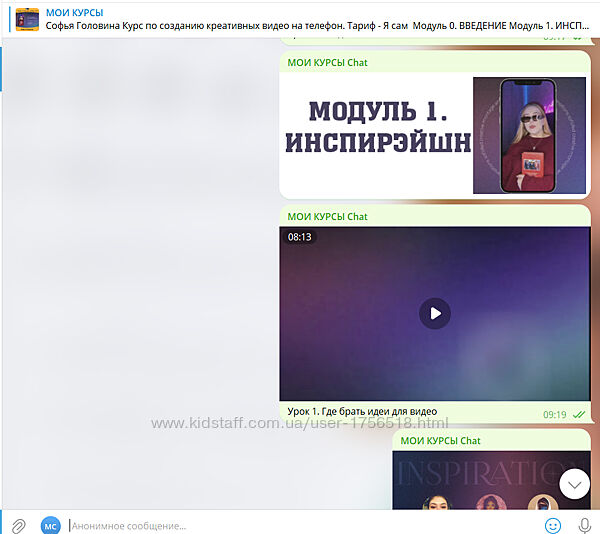Open the emoji picker smiley icon
The height and width of the screenshot is (534, 600).
pos(552,525)
